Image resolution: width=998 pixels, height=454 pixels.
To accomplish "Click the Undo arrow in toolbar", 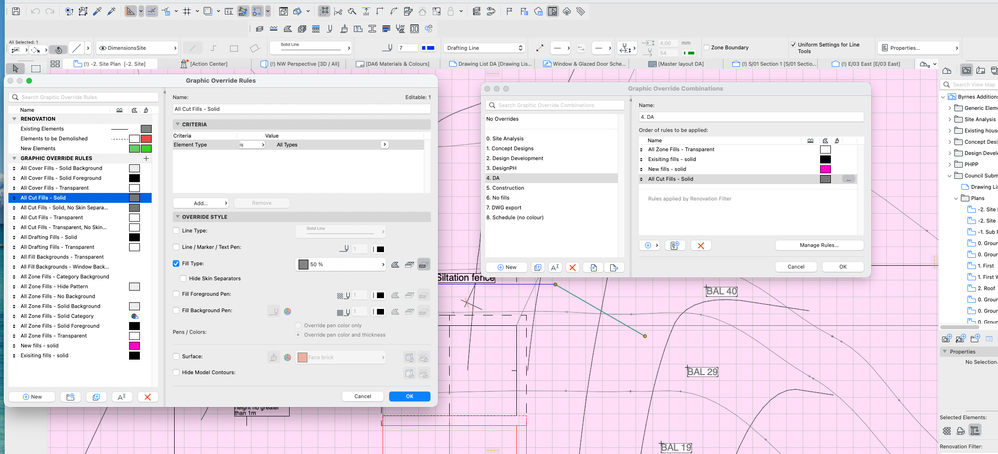I will (x=35, y=11).
